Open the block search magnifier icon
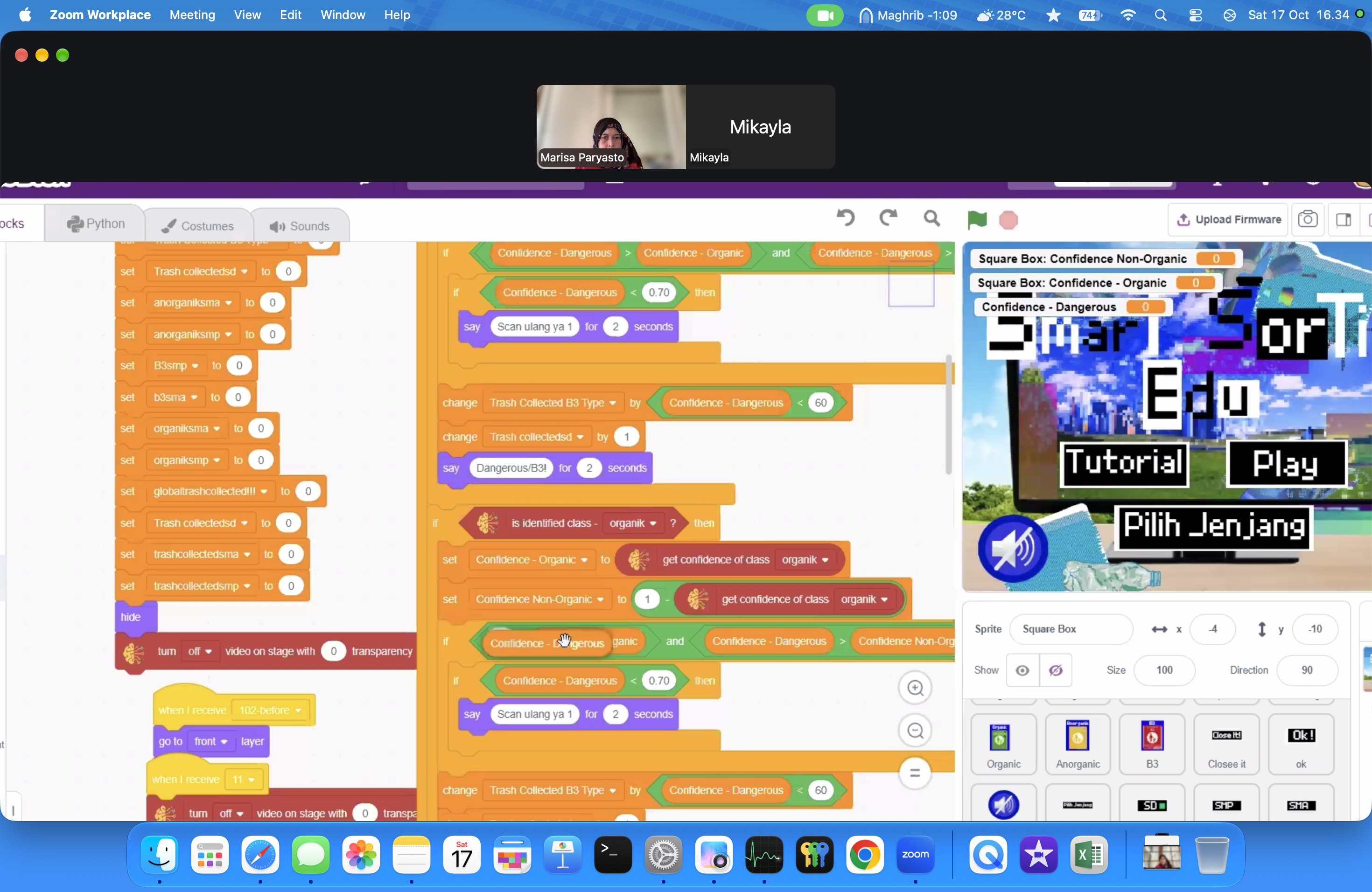The width and height of the screenshot is (1372, 892). pyautogui.click(x=931, y=218)
